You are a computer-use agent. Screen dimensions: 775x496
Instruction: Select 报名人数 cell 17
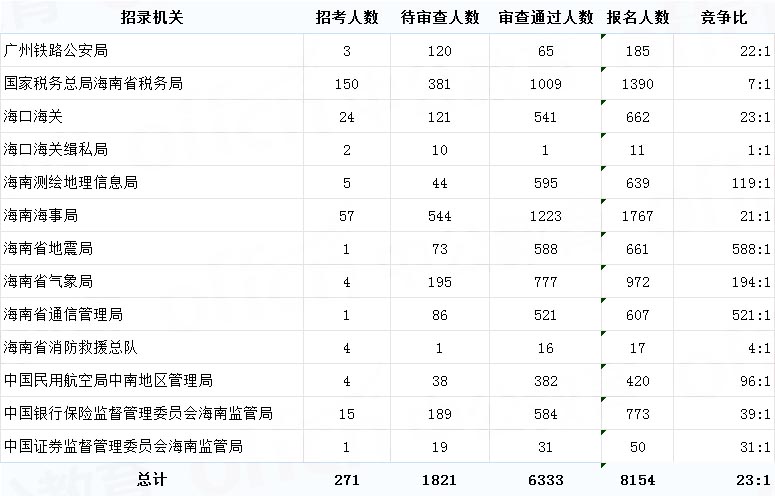tap(638, 348)
